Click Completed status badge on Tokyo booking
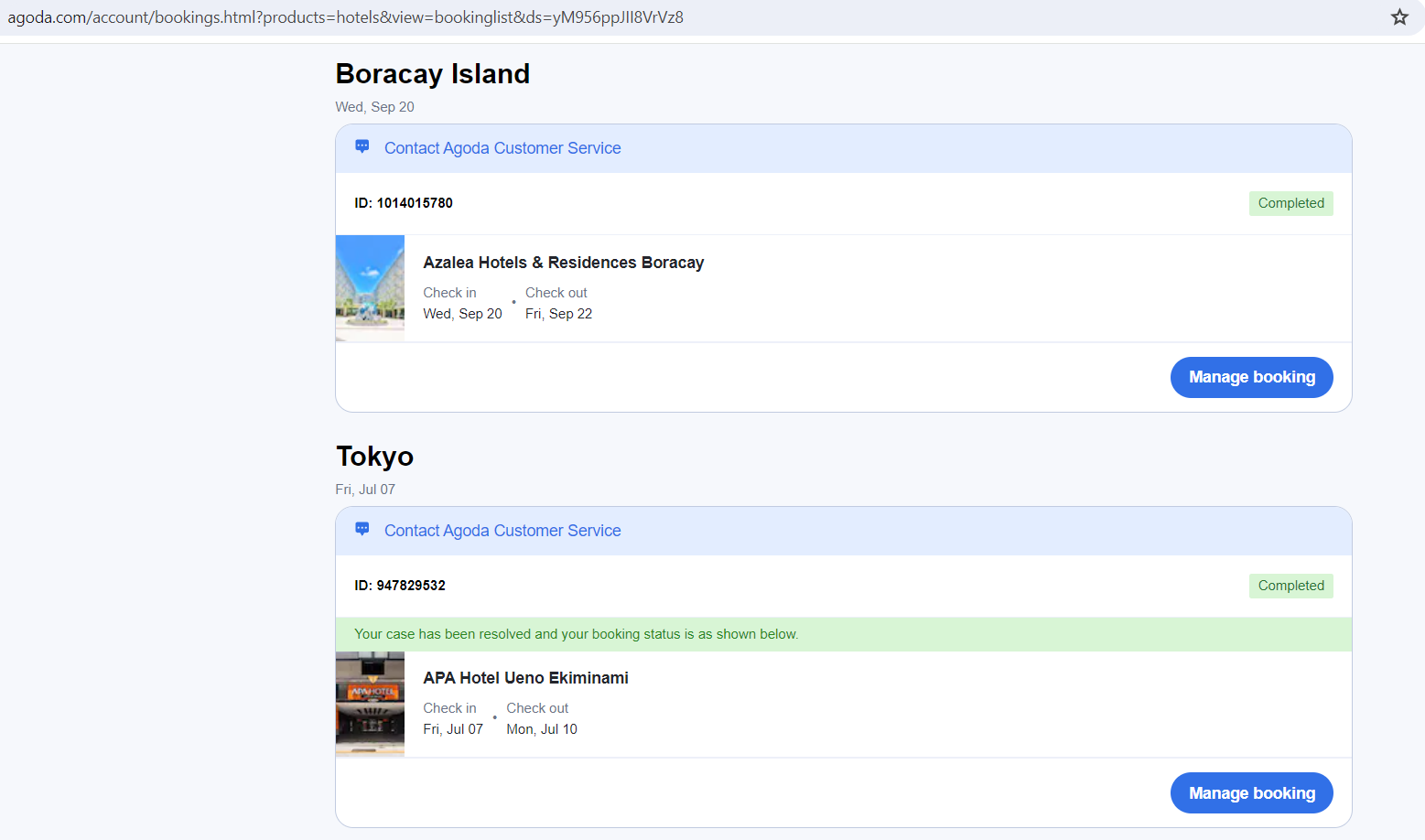 click(1290, 586)
